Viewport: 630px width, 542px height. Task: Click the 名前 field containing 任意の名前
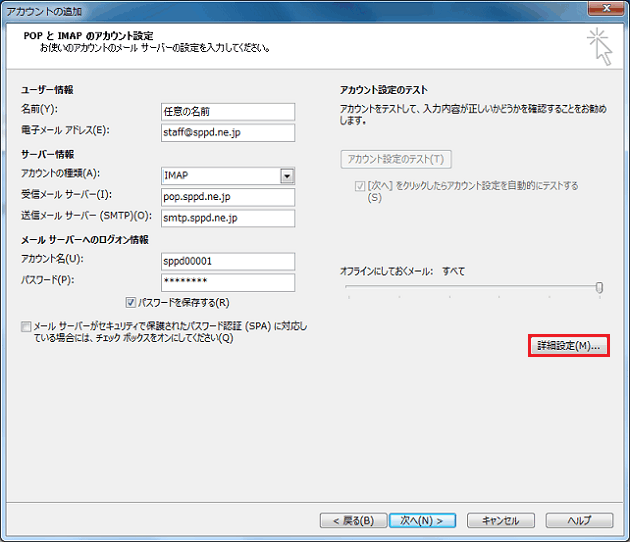pyautogui.click(x=227, y=111)
